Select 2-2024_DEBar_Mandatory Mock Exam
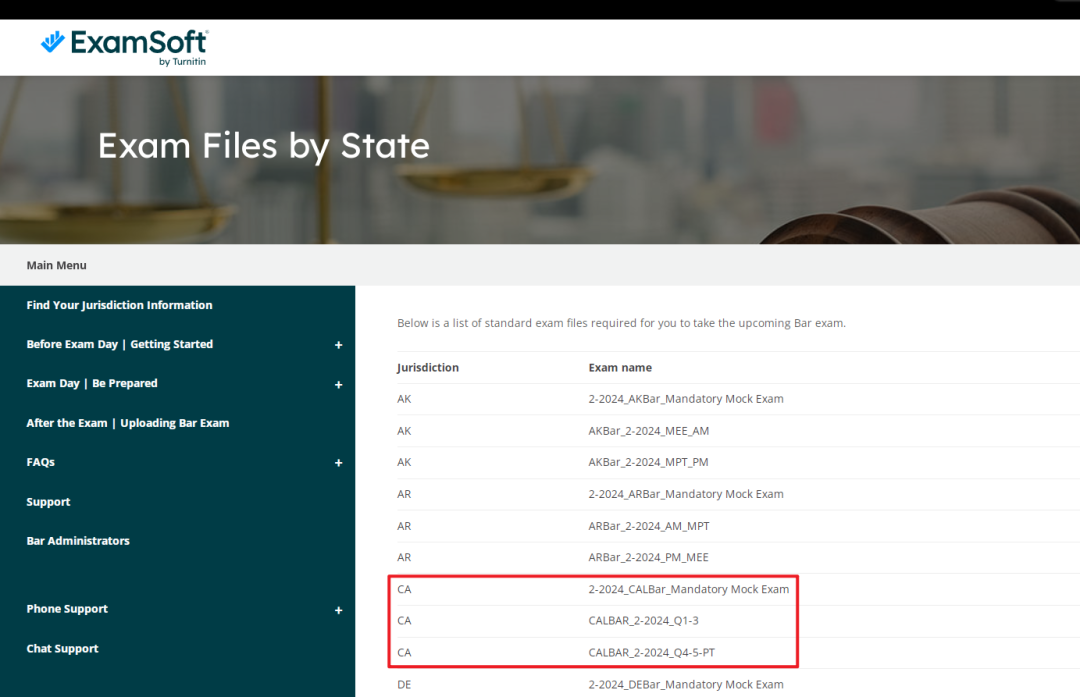This screenshot has width=1080, height=697. 686,685
